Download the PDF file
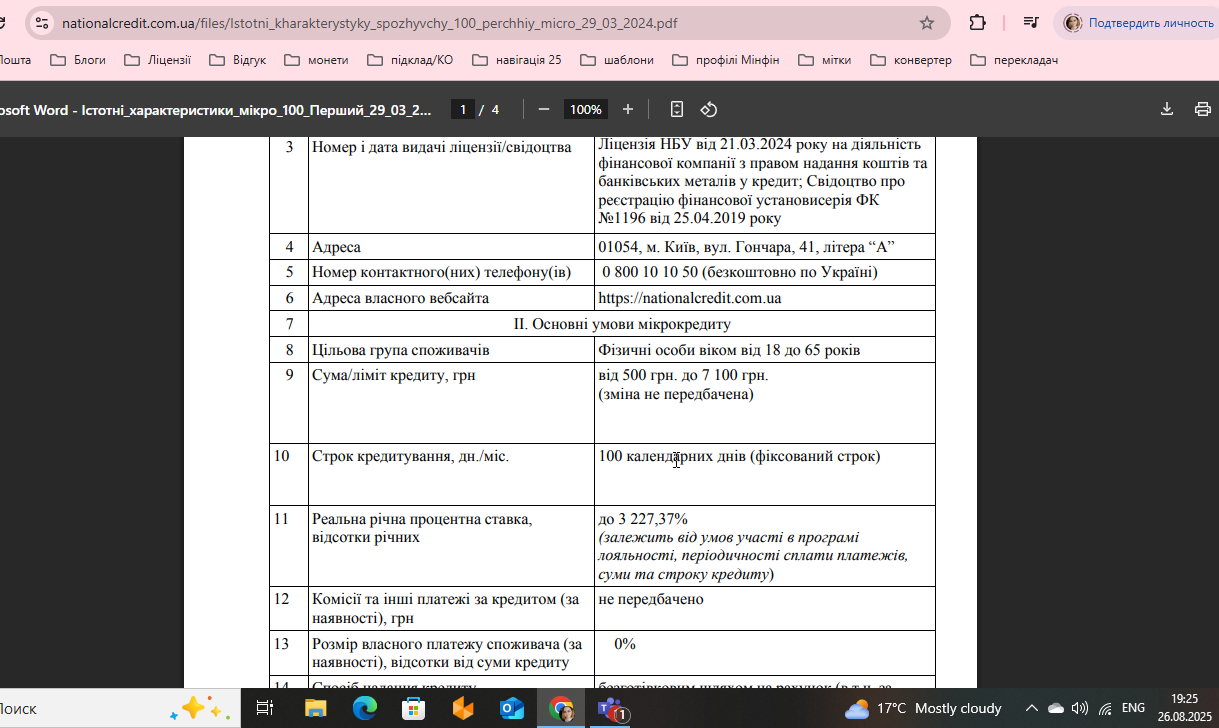The width and height of the screenshot is (1219, 728). point(1166,109)
